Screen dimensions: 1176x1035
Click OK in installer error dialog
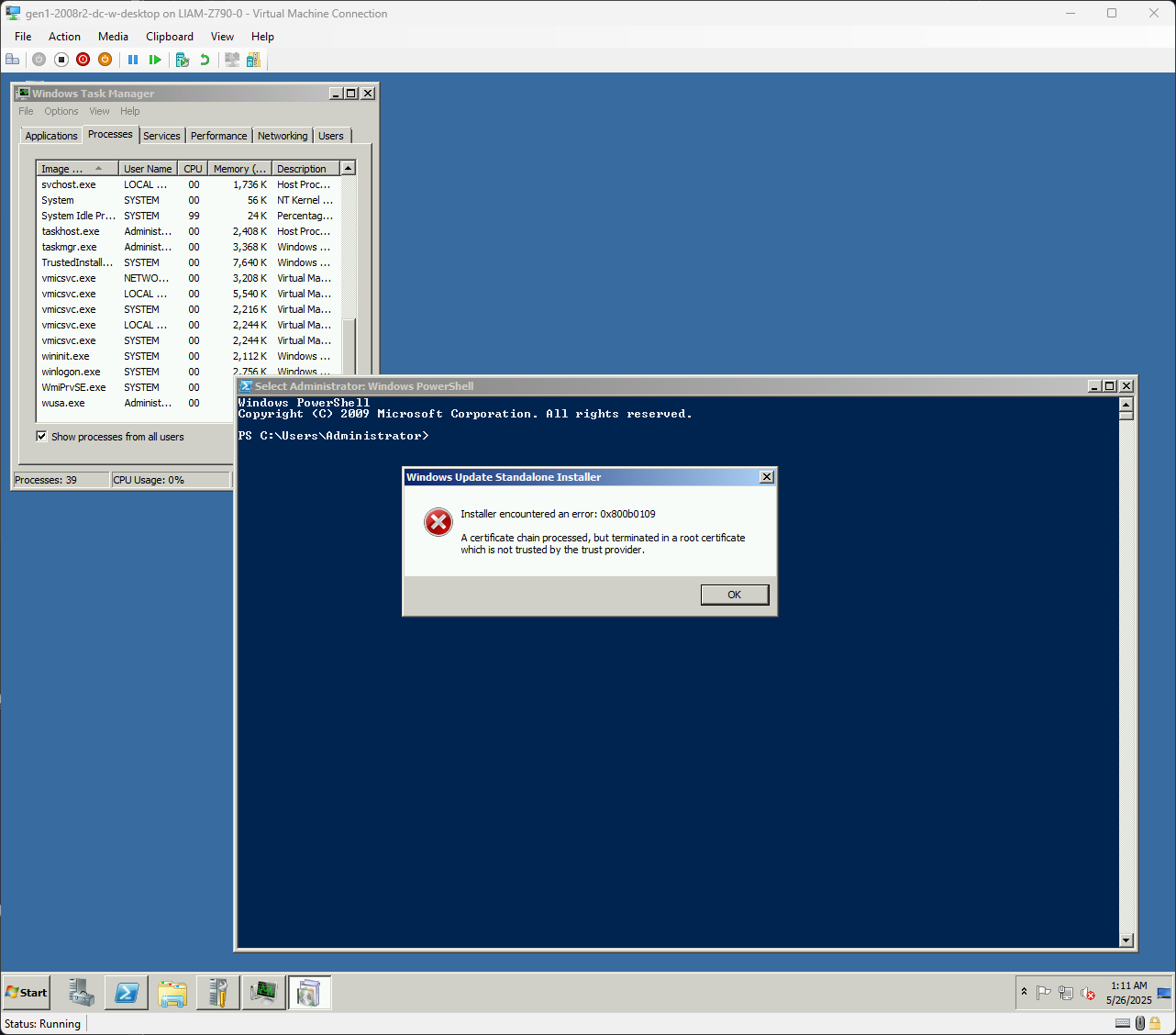pyautogui.click(x=734, y=595)
